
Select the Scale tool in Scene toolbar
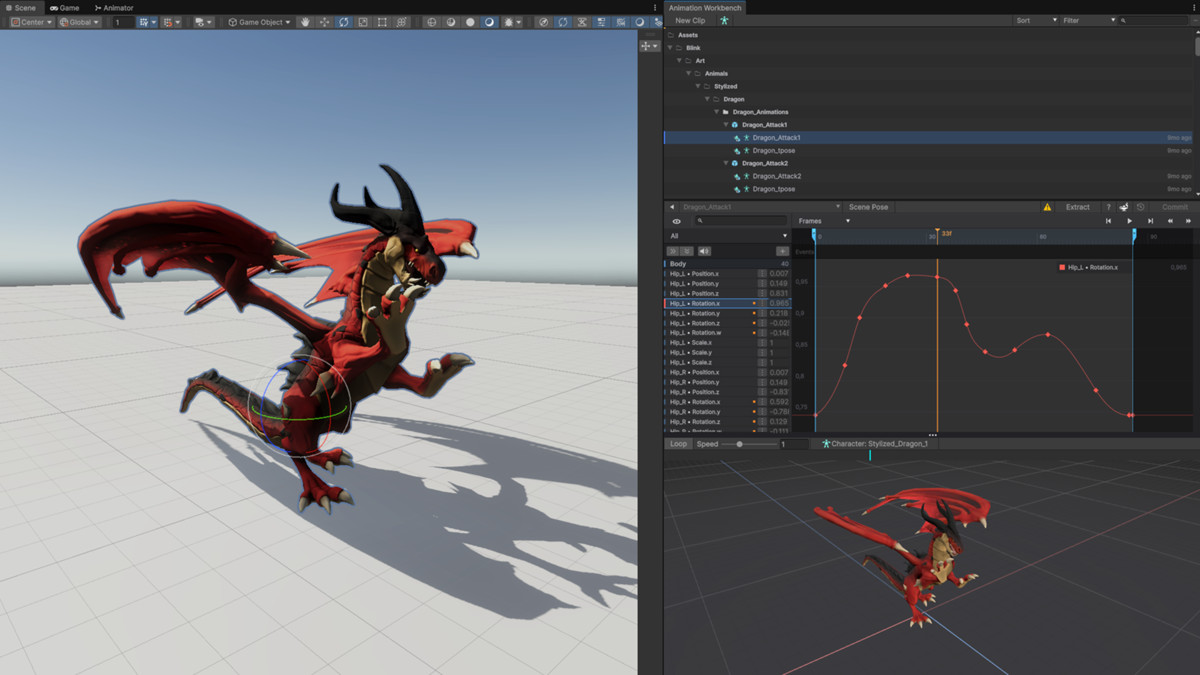(362, 22)
